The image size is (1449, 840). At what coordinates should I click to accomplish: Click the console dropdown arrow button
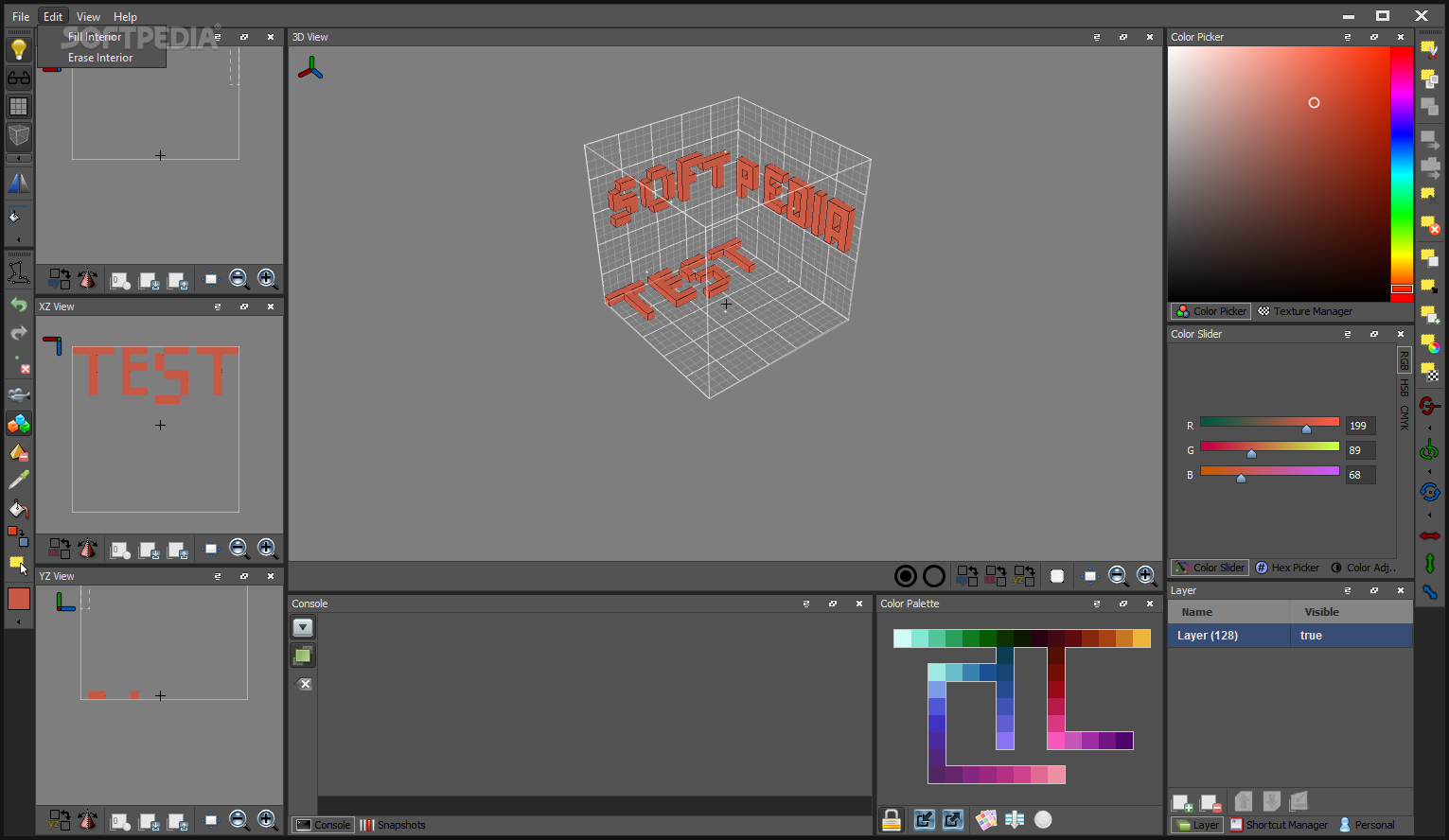coord(303,627)
